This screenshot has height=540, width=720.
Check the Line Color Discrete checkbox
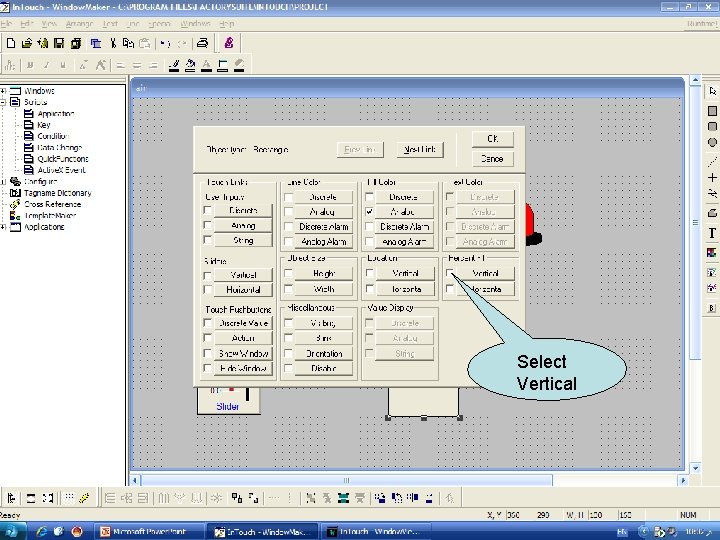289,197
